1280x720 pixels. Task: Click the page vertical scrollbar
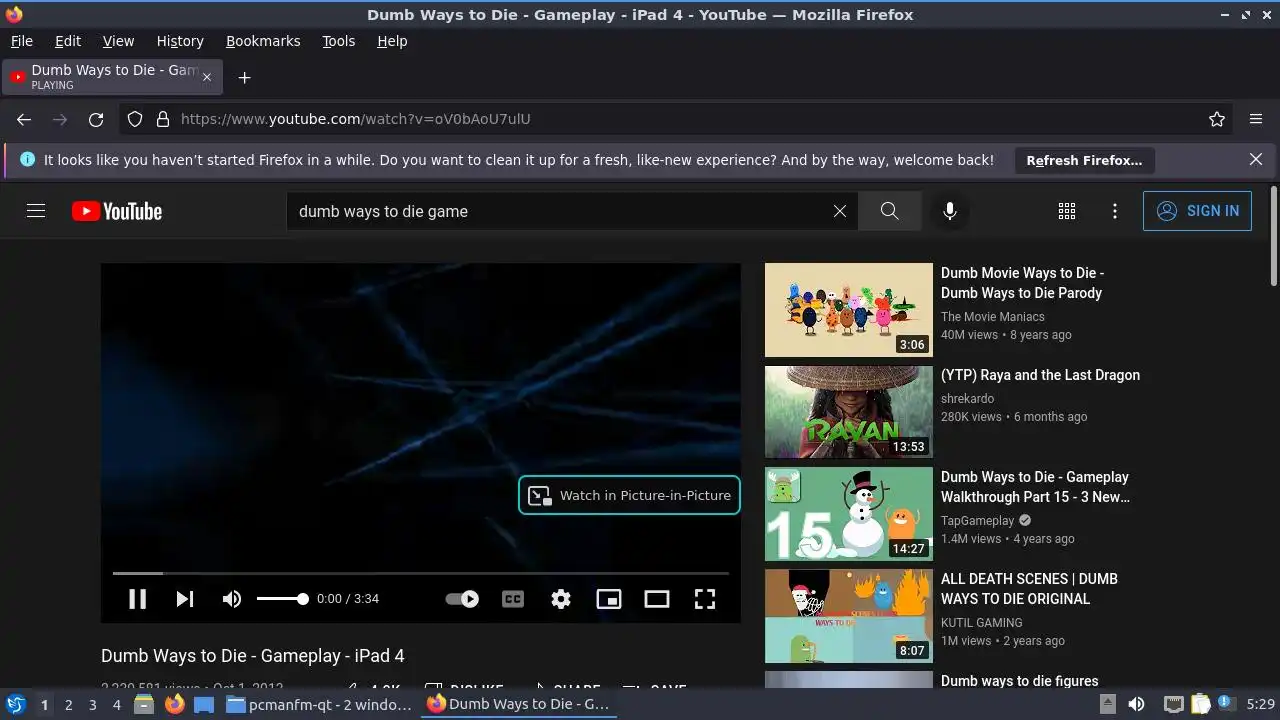(1273, 236)
